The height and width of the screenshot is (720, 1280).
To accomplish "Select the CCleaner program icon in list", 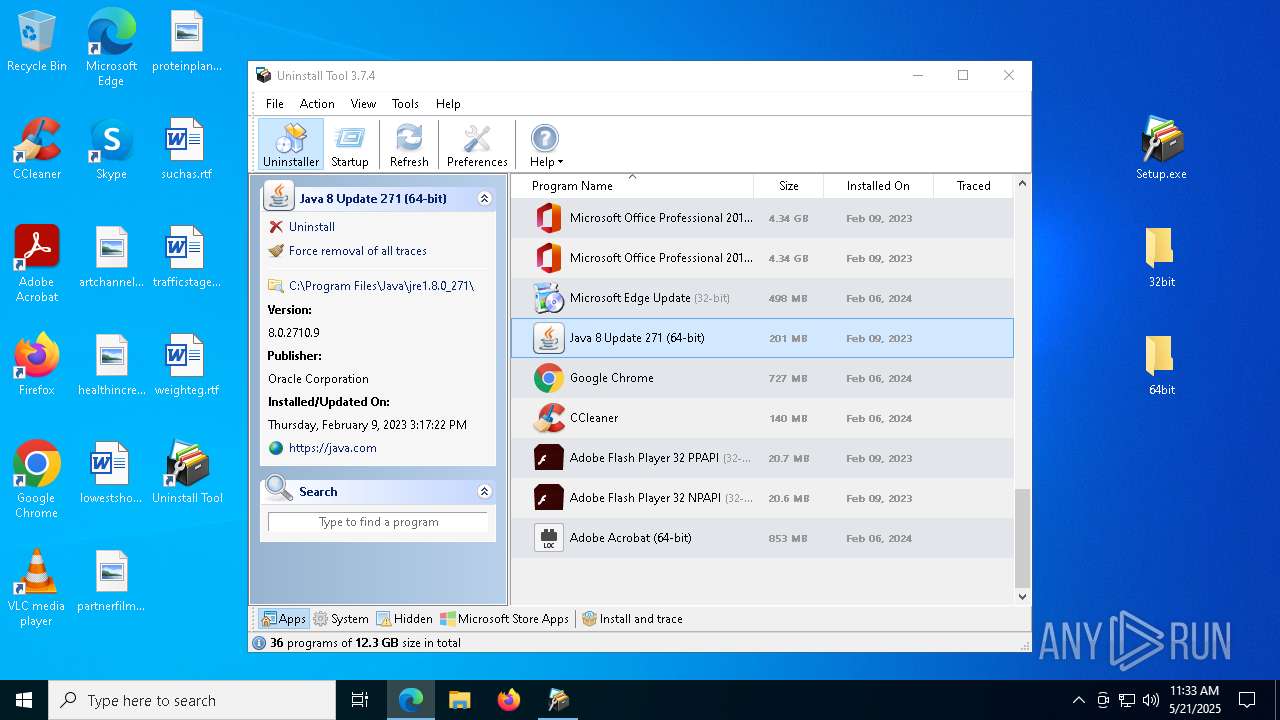I will coord(548,418).
